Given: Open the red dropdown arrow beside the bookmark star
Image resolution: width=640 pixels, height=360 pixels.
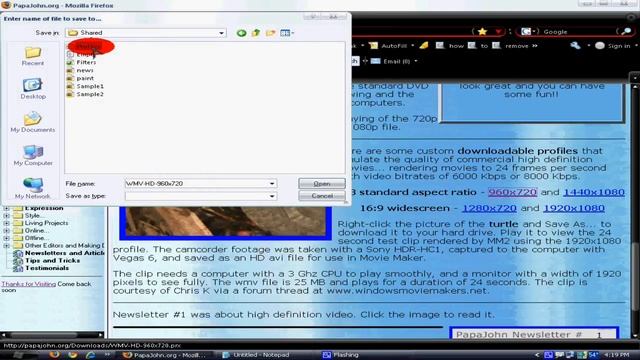Looking at the screenshot, I should coord(498,31).
